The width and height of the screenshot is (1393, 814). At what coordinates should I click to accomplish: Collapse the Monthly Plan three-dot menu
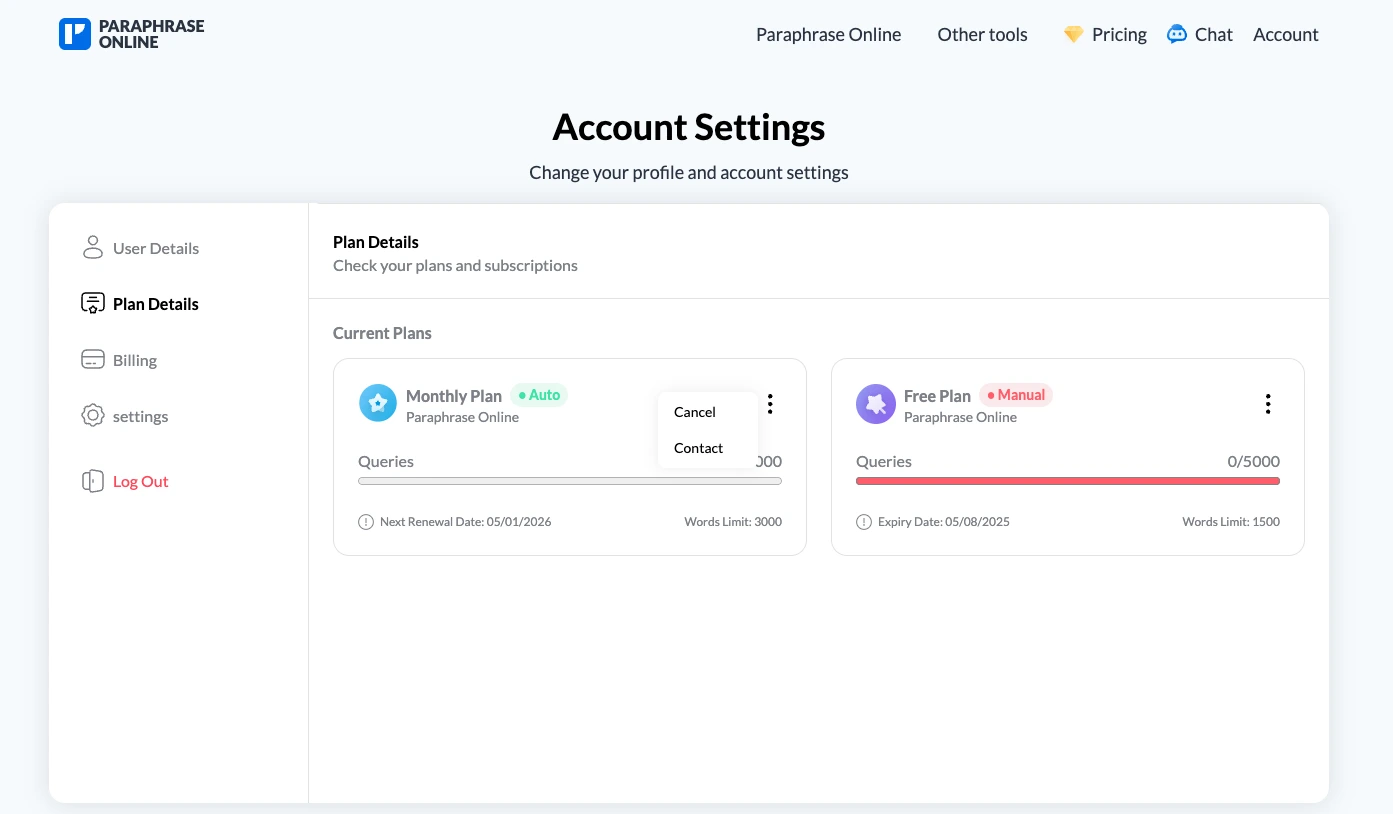770,404
